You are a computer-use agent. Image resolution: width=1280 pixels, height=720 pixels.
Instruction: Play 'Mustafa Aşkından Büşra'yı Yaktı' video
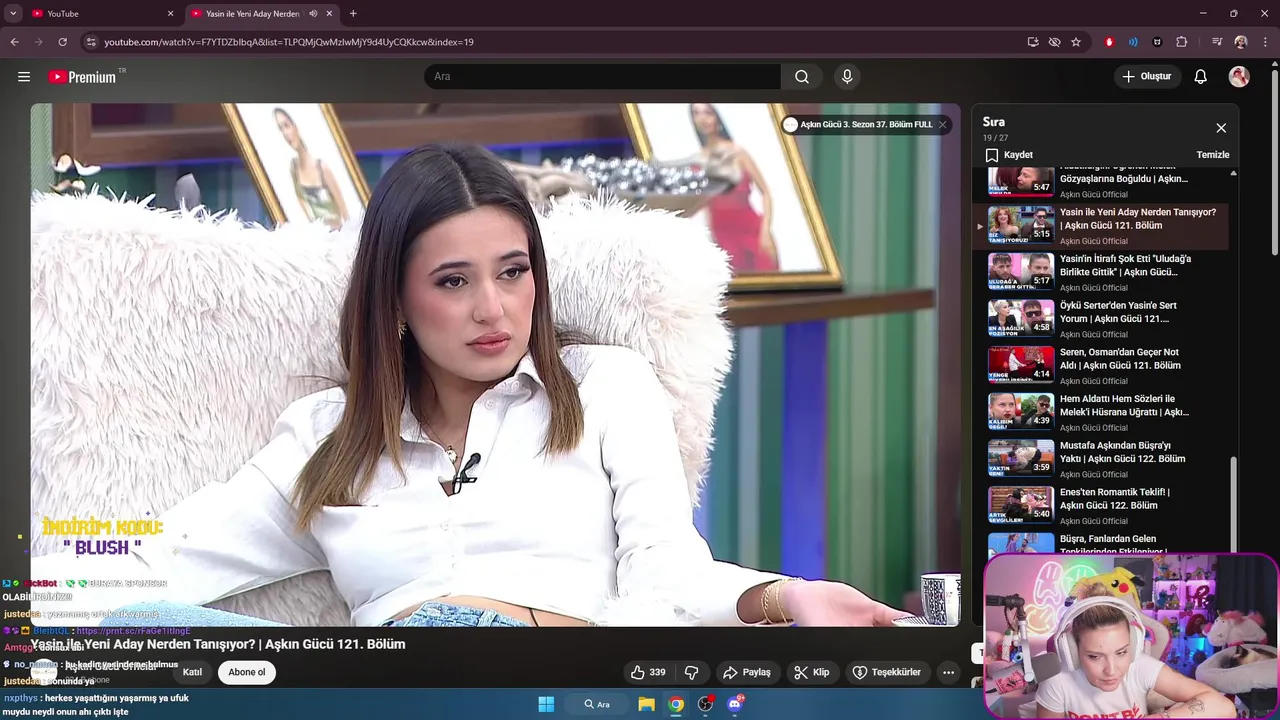1102,459
